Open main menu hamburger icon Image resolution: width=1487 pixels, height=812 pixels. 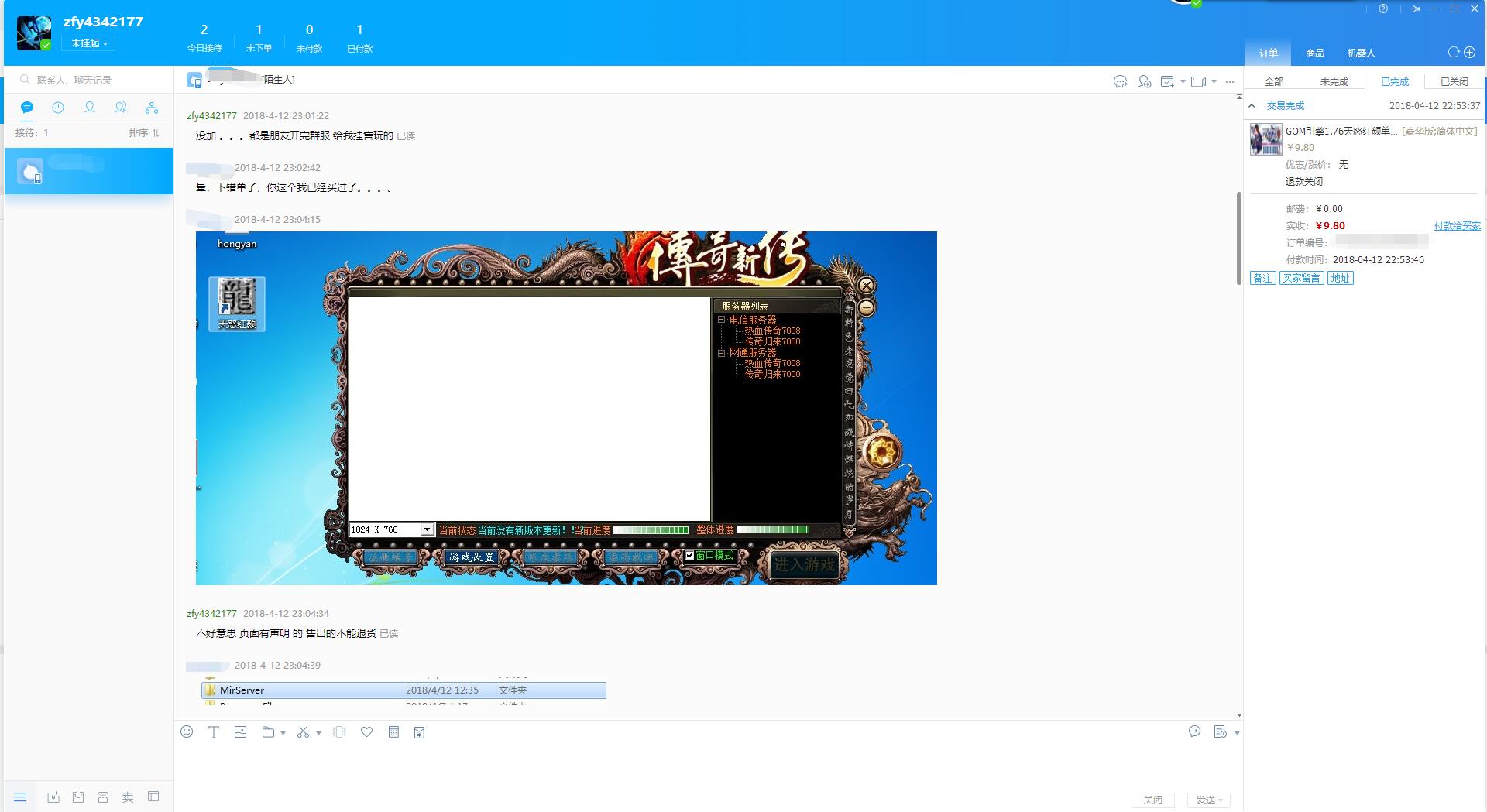click(x=20, y=797)
